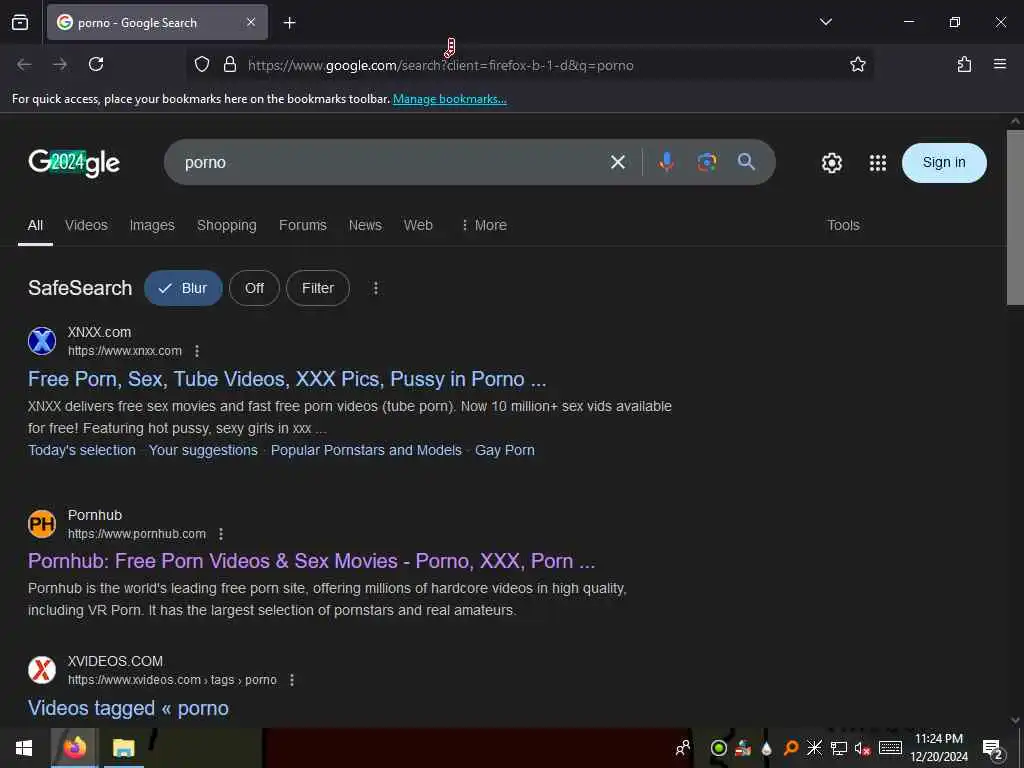Go back with the back arrow
This screenshot has height=768, width=1024.
click(24, 64)
